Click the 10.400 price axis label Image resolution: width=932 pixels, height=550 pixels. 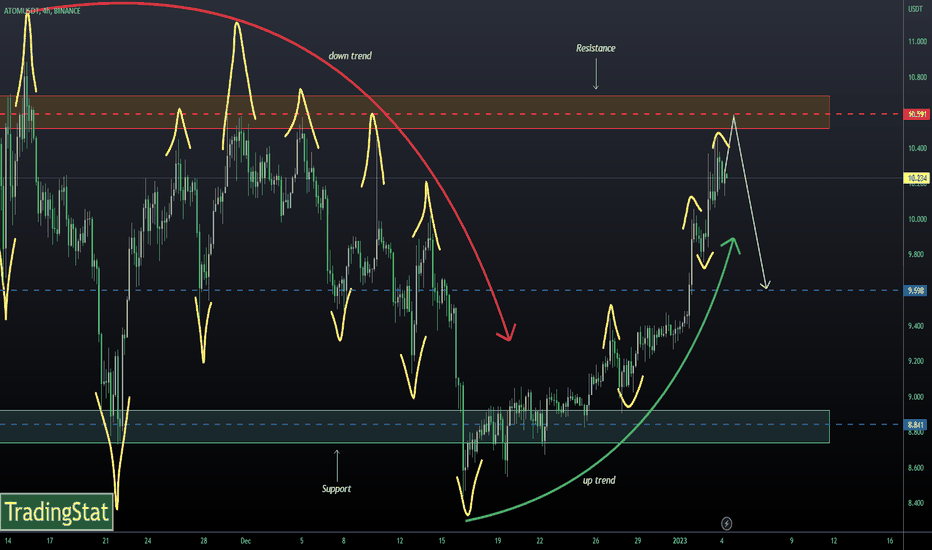[917, 148]
